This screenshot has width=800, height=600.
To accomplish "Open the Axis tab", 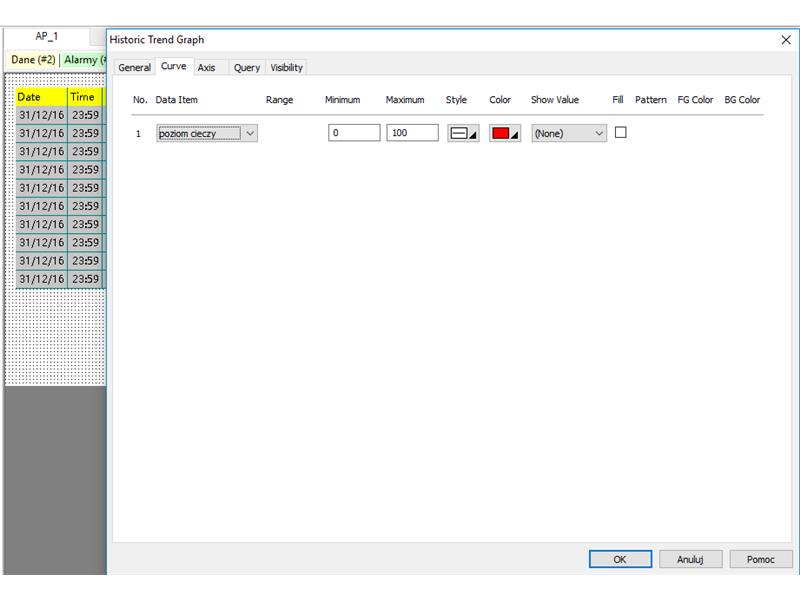I will 207,67.
